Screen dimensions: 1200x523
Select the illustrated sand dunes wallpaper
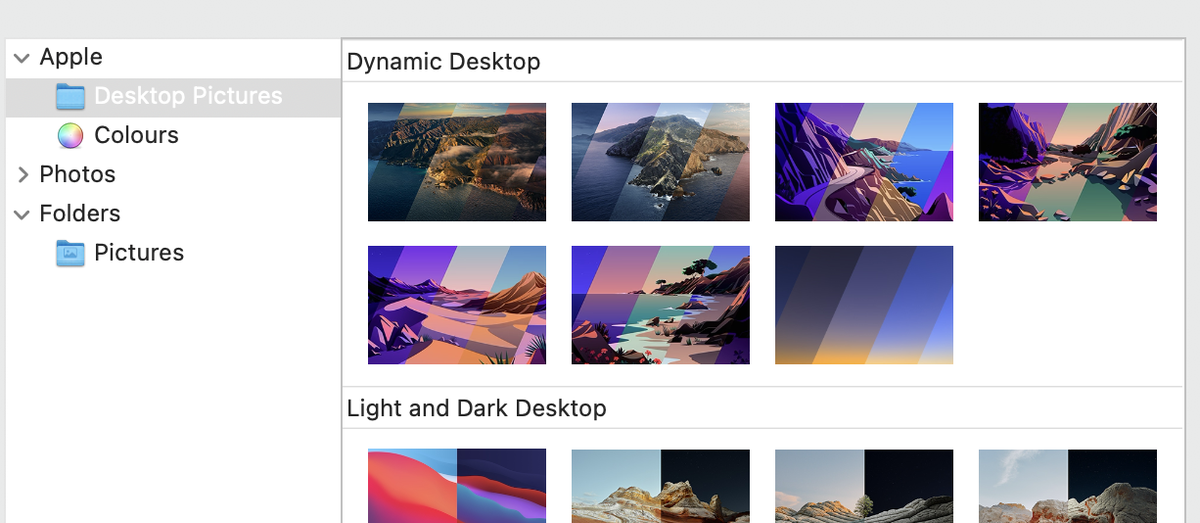(x=457, y=305)
